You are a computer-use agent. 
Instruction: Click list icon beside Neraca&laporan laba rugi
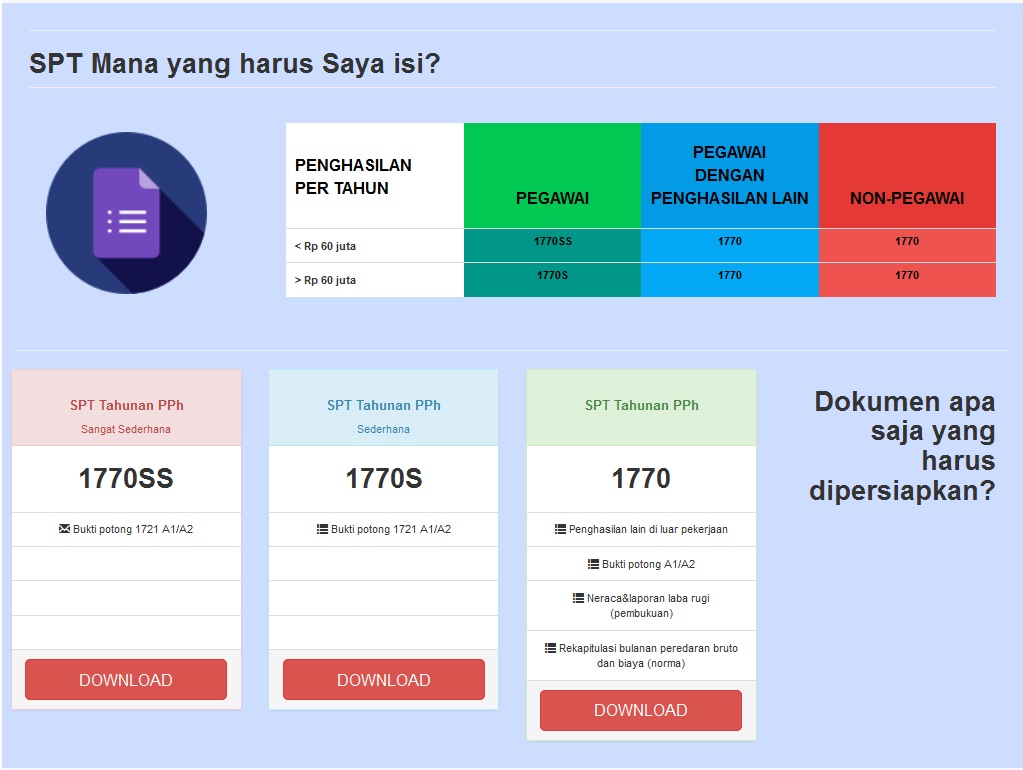[578, 598]
